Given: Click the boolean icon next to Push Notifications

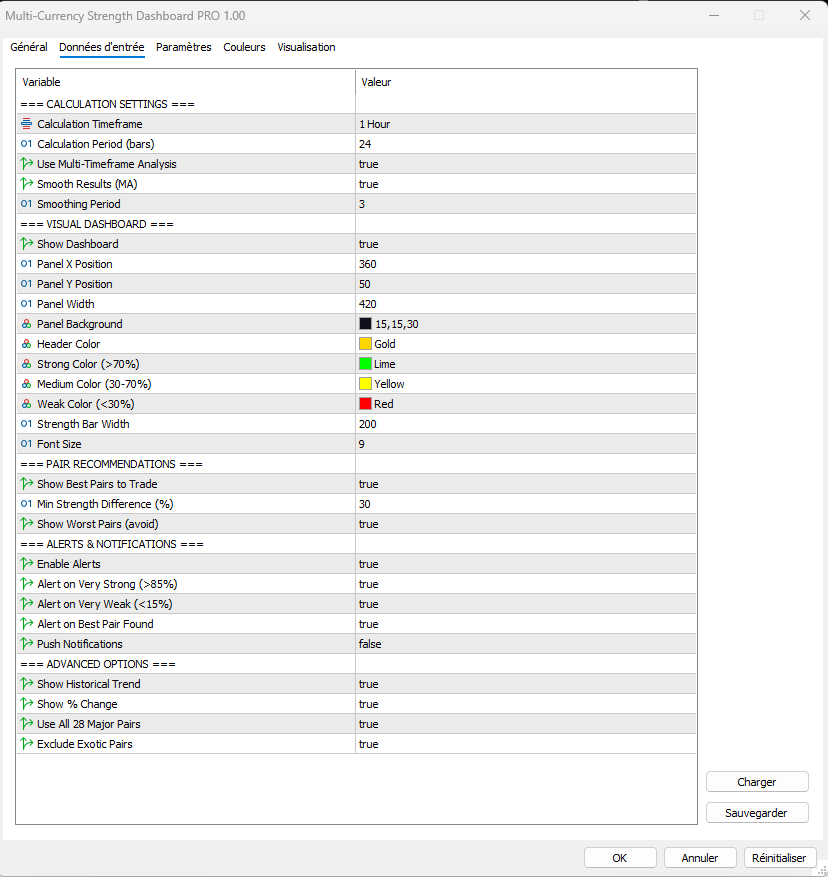Looking at the screenshot, I should tap(25, 643).
